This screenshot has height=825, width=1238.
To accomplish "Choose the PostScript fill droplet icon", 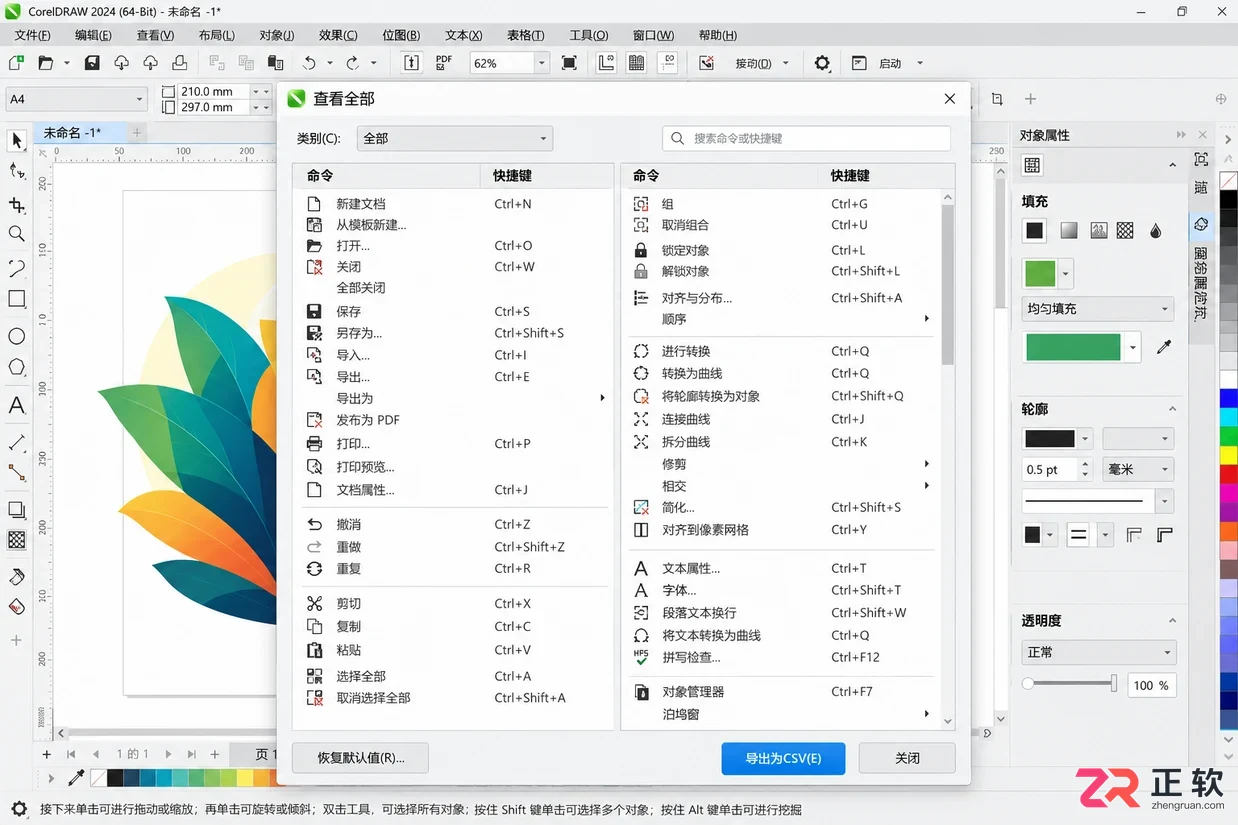I will pos(1156,231).
